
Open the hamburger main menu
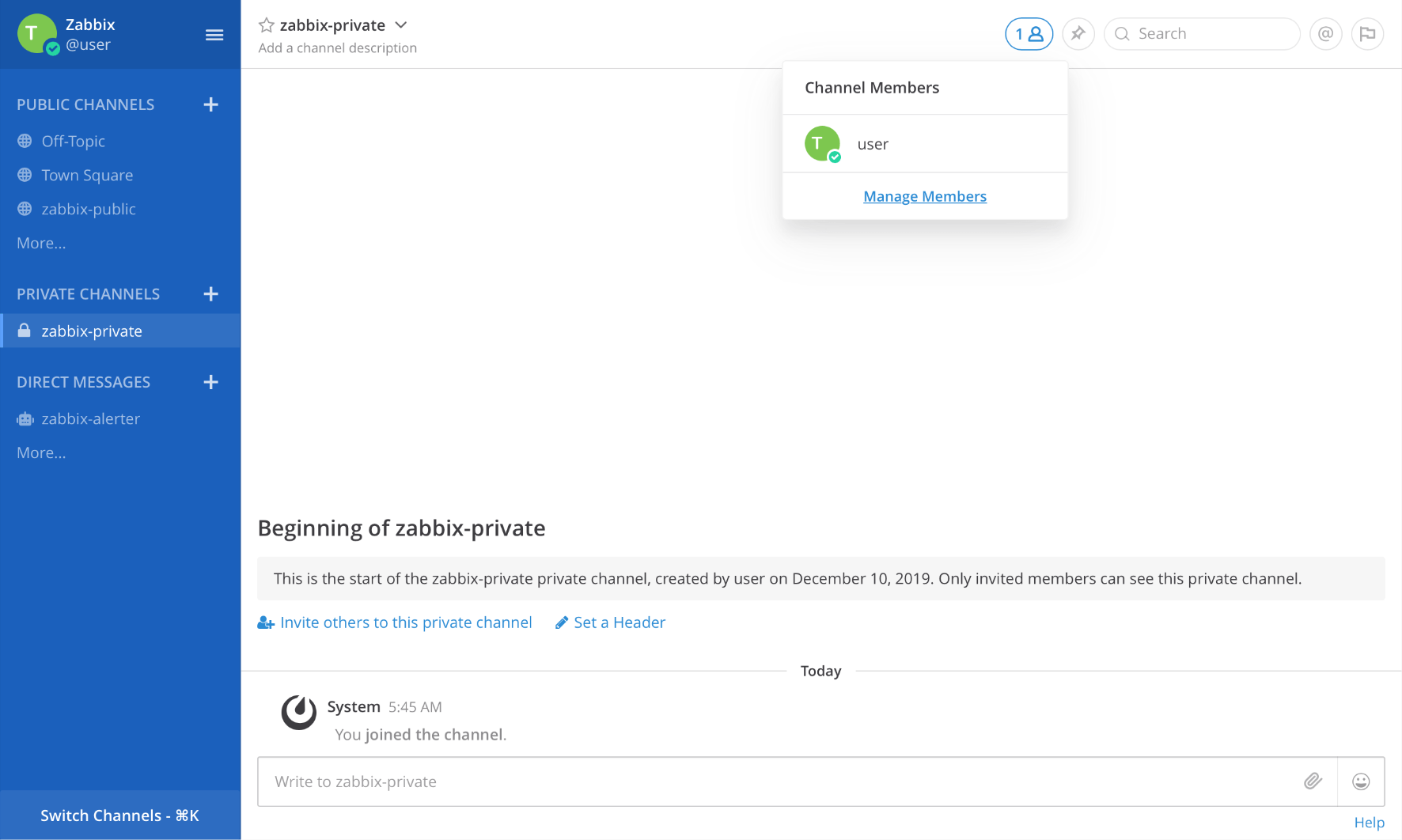[x=214, y=35]
